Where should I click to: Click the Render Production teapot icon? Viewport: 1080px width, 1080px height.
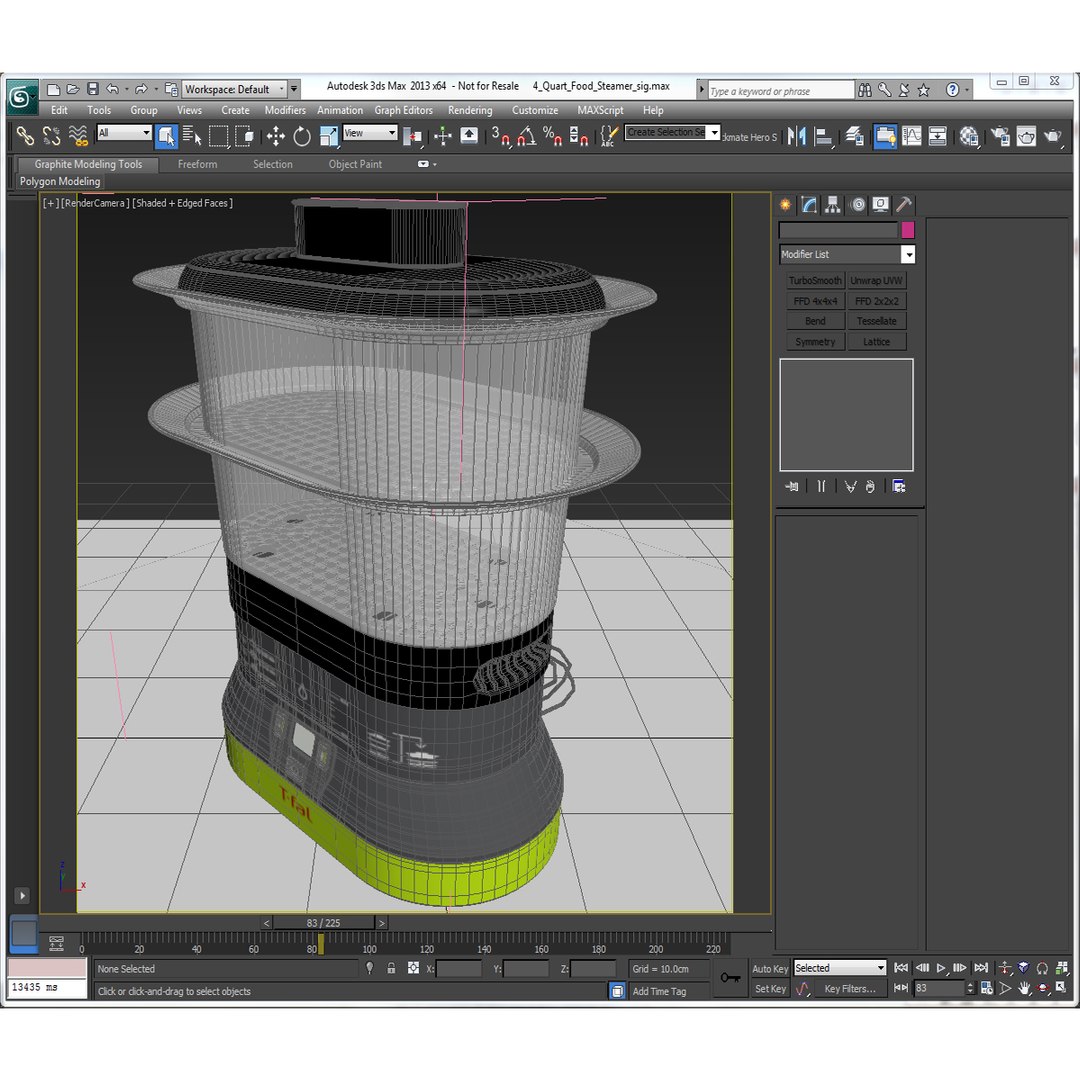pos(1052,136)
